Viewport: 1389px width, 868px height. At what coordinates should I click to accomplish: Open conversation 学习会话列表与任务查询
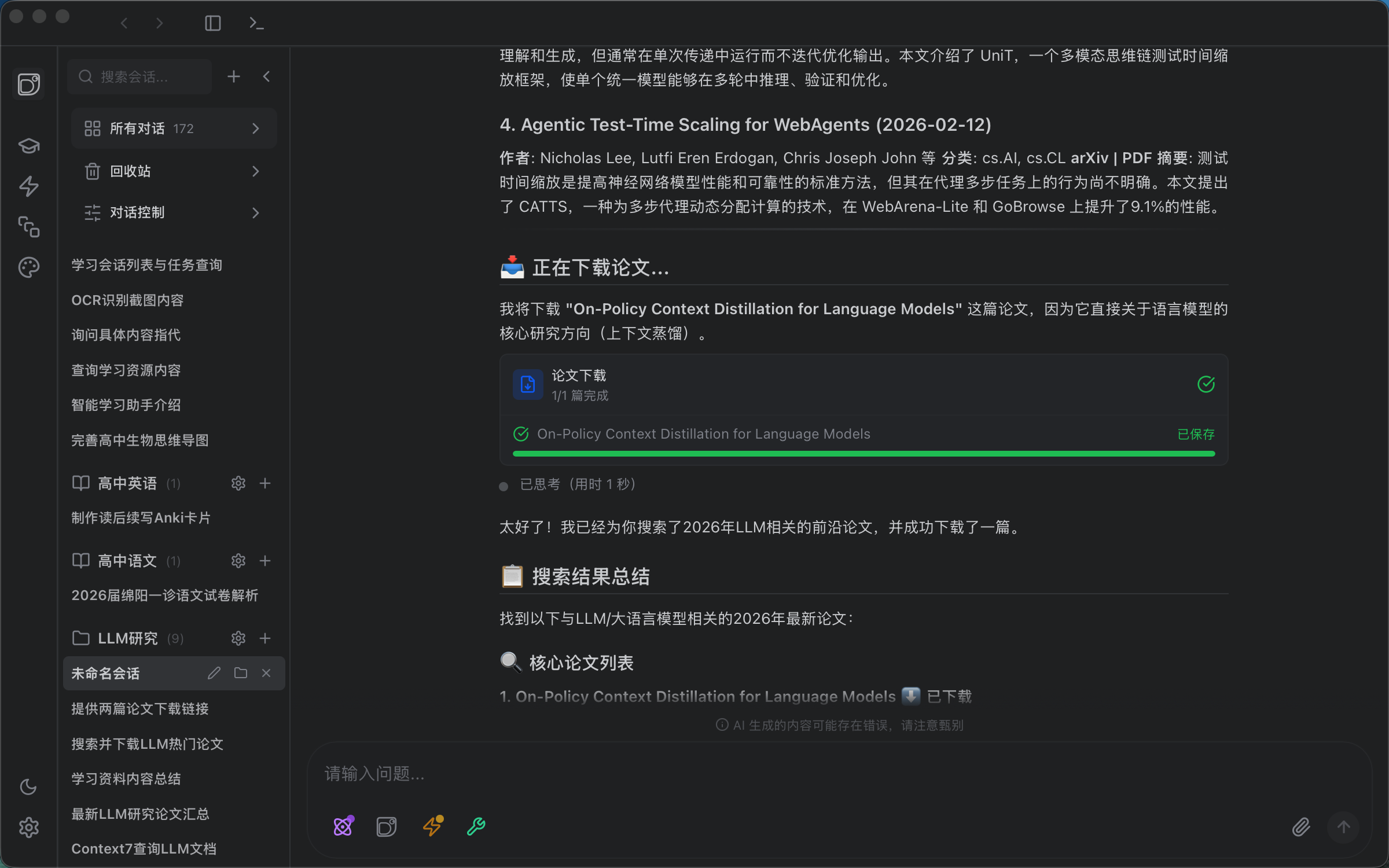147,265
